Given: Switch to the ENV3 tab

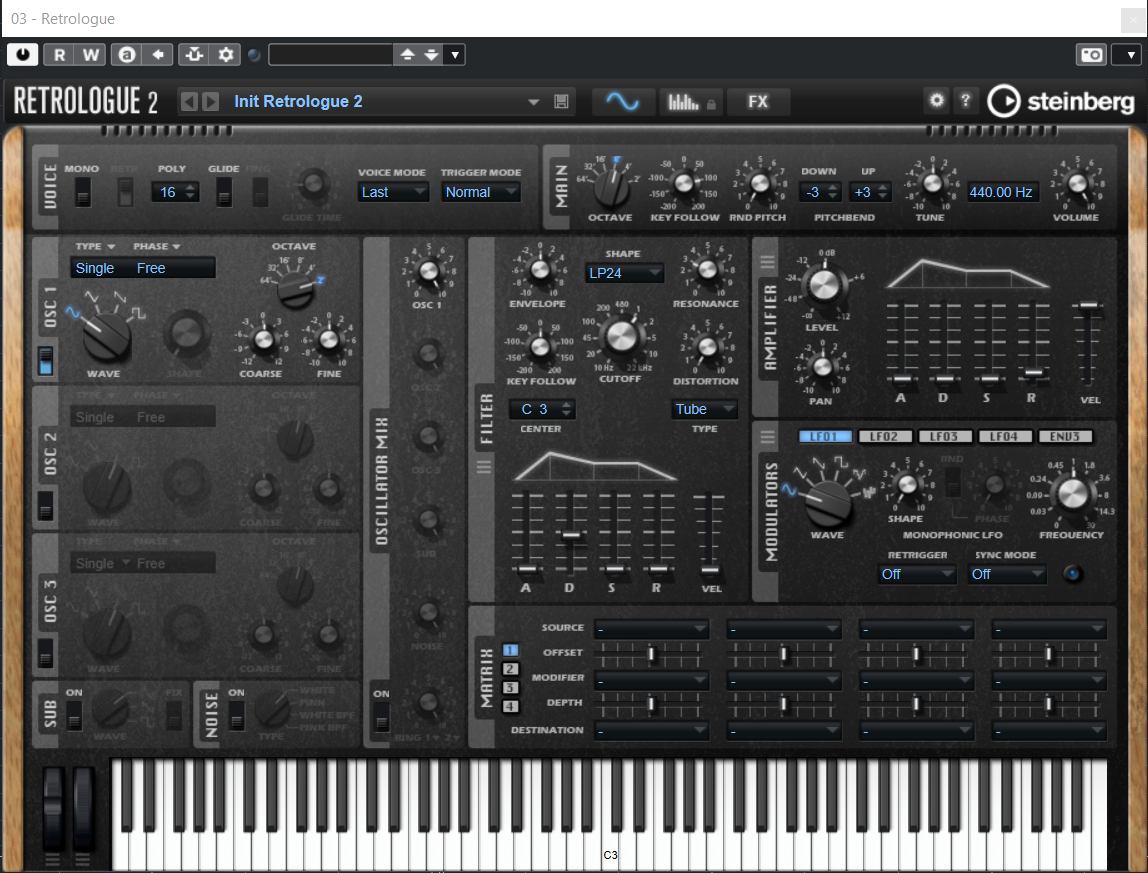Looking at the screenshot, I should pyautogui.click(x=1065, y=436).
